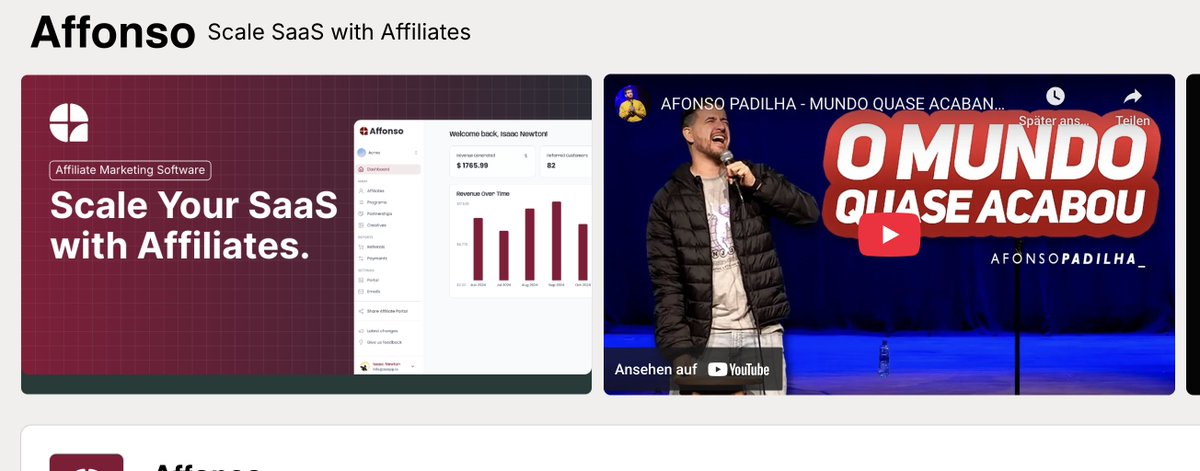
Task: Click the white Affonso logo in banner
Action: click(x=69, y=123)
